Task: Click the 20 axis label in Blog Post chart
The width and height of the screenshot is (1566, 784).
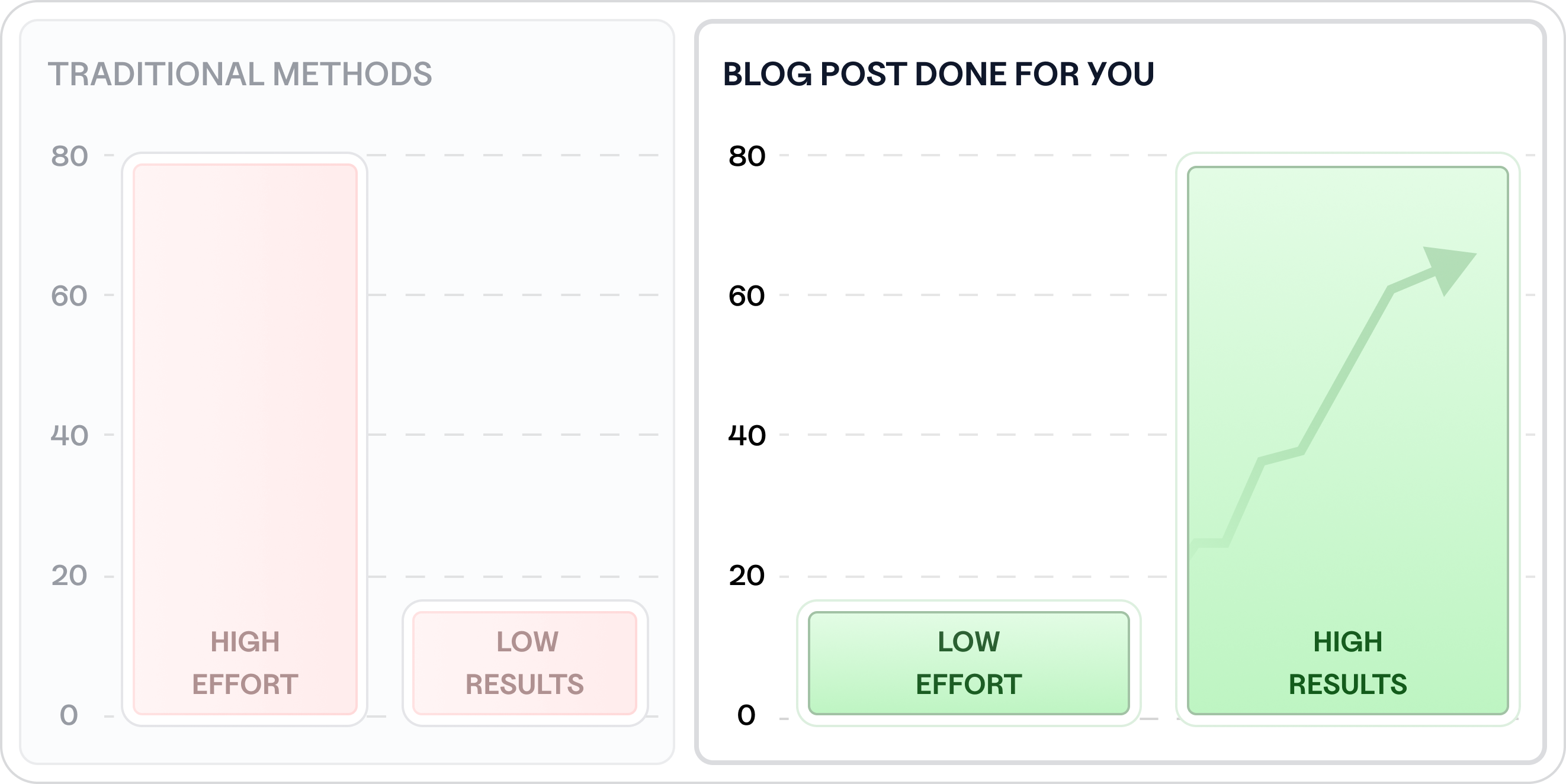Action: point(746,576)
